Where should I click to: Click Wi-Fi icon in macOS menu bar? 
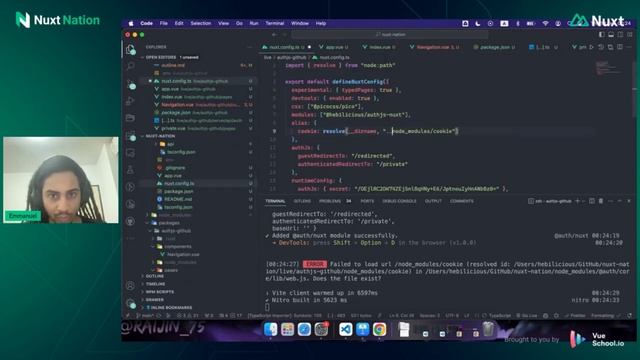click(x=545, y=24)
